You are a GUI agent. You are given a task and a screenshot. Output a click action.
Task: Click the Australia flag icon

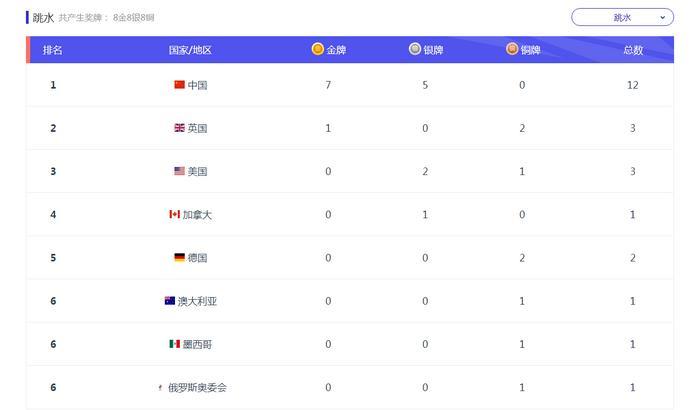pyautogui.click(x=170, y=301)
